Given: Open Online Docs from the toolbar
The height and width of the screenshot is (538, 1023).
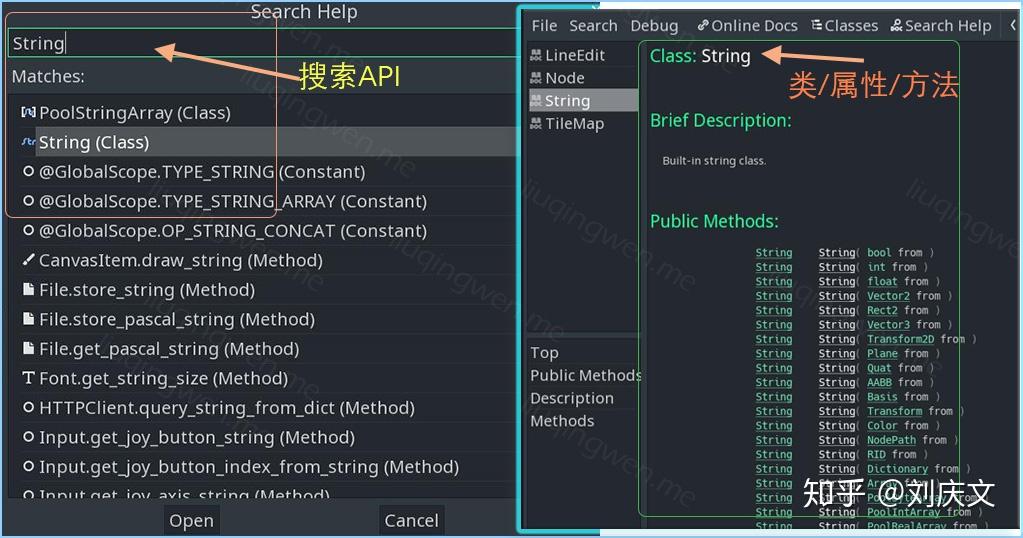Looking at the screenshot, I should pyautogui.click(x=747, y=25).
